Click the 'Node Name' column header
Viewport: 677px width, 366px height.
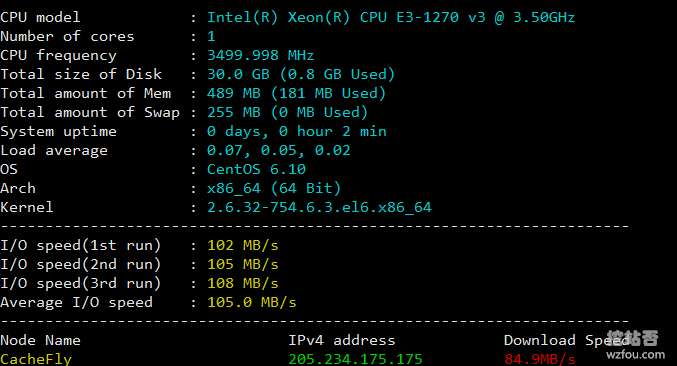coord(40,340)
